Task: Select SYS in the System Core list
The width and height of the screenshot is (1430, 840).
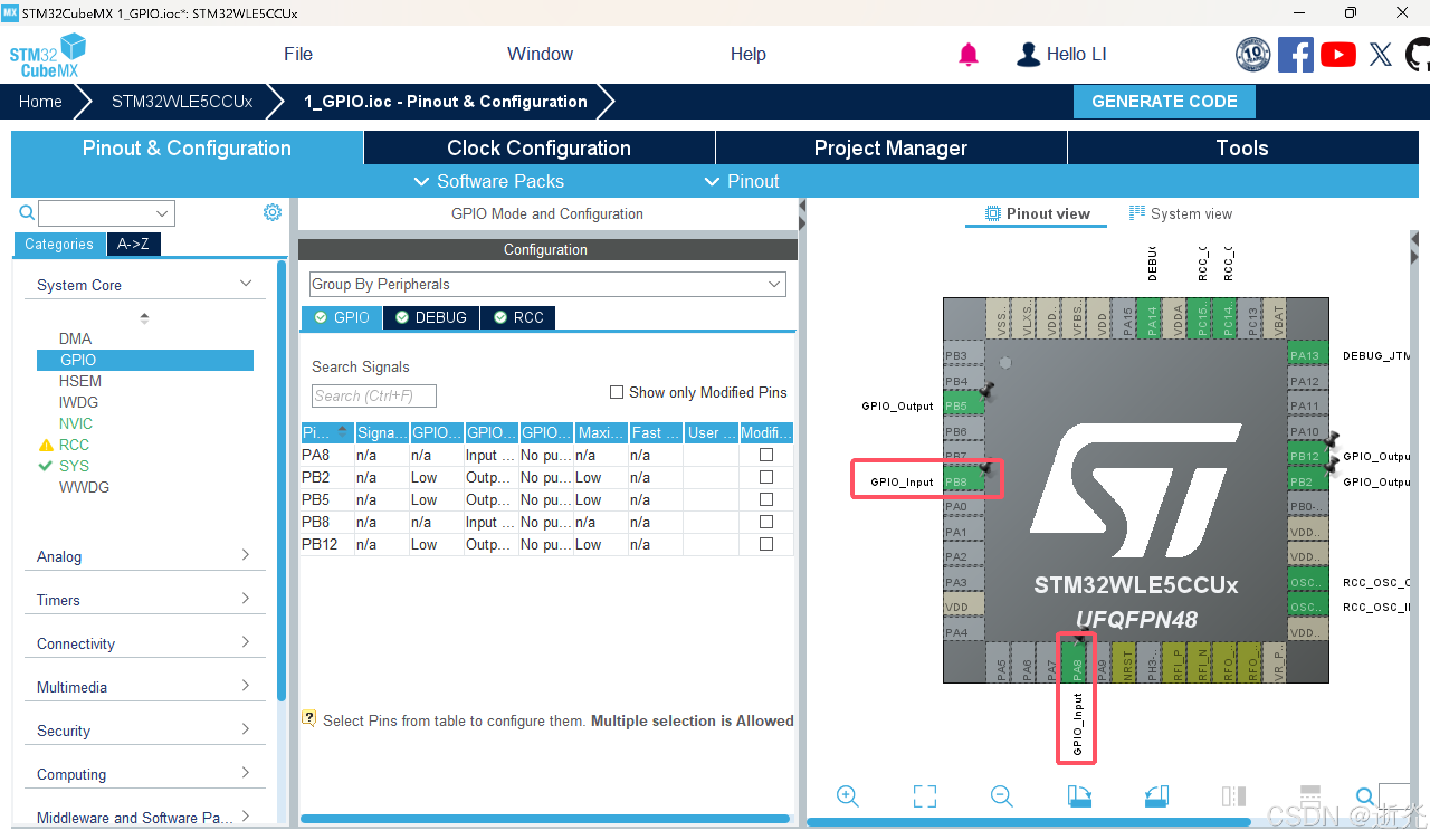Action: tap(74, 466)
